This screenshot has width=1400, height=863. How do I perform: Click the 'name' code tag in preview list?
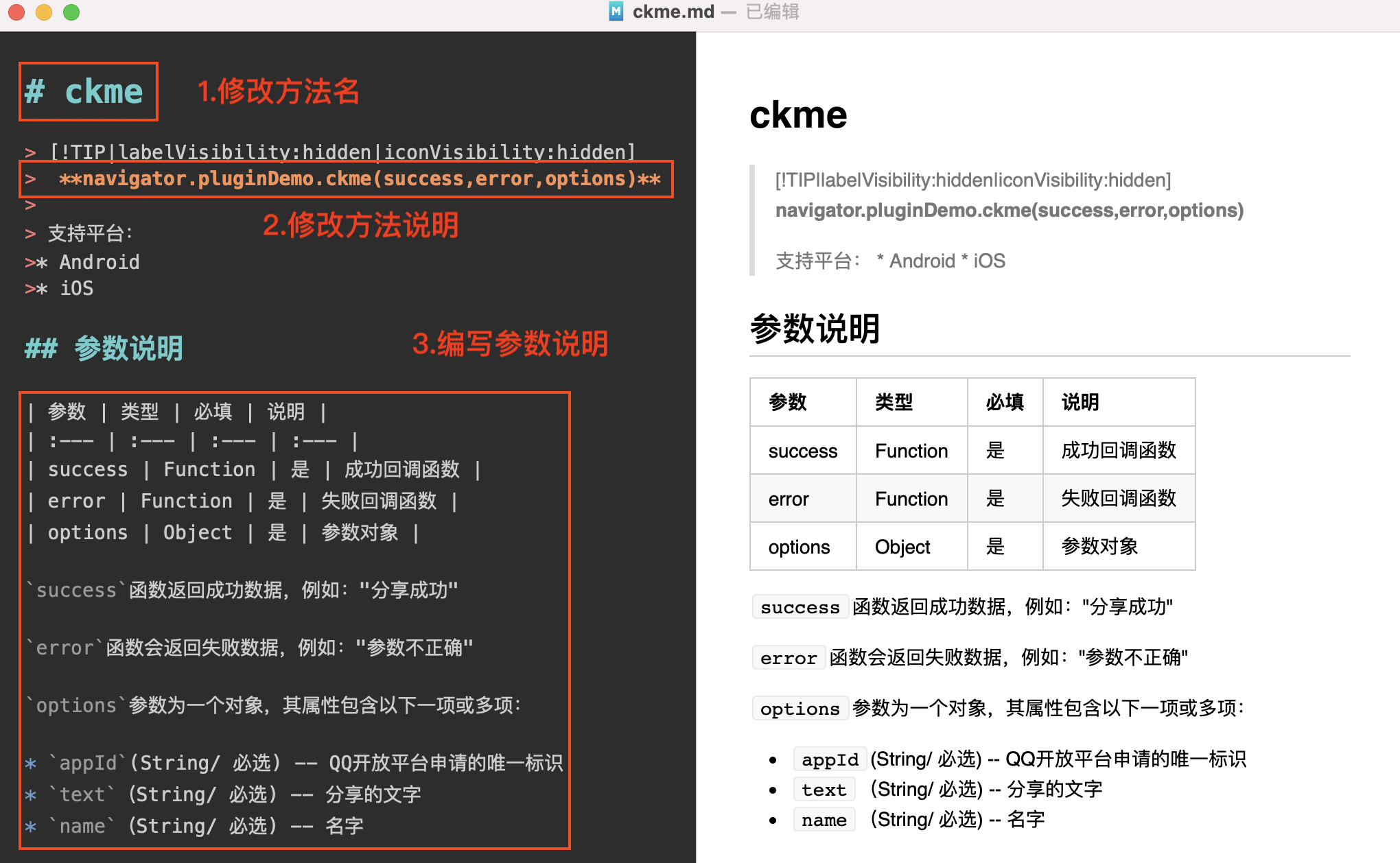(824, 820)
